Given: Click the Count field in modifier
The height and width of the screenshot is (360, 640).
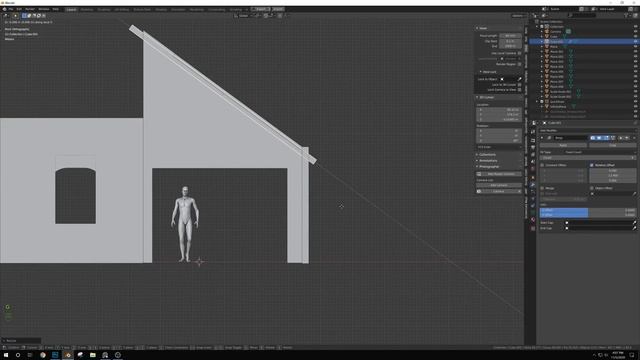Looking at the screenshot, I should click(x=587, y=158).
